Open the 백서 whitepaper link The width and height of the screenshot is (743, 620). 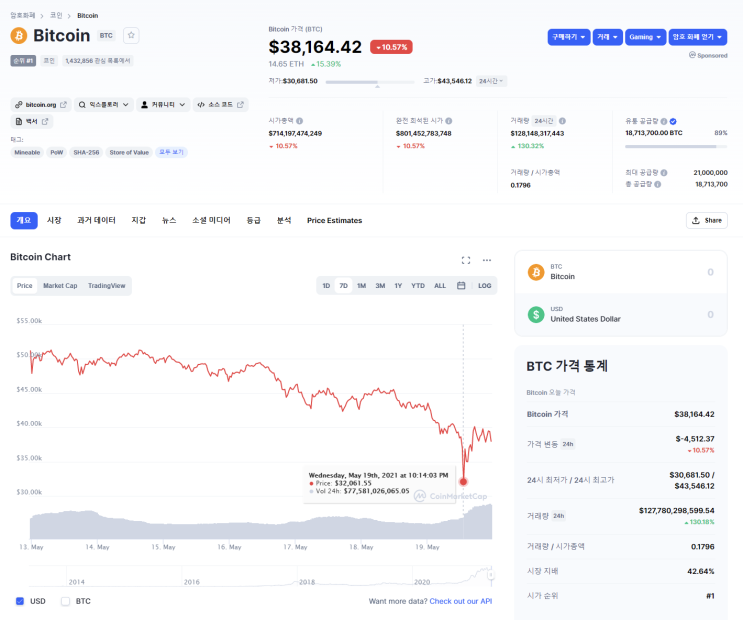(x=32, y=121)
